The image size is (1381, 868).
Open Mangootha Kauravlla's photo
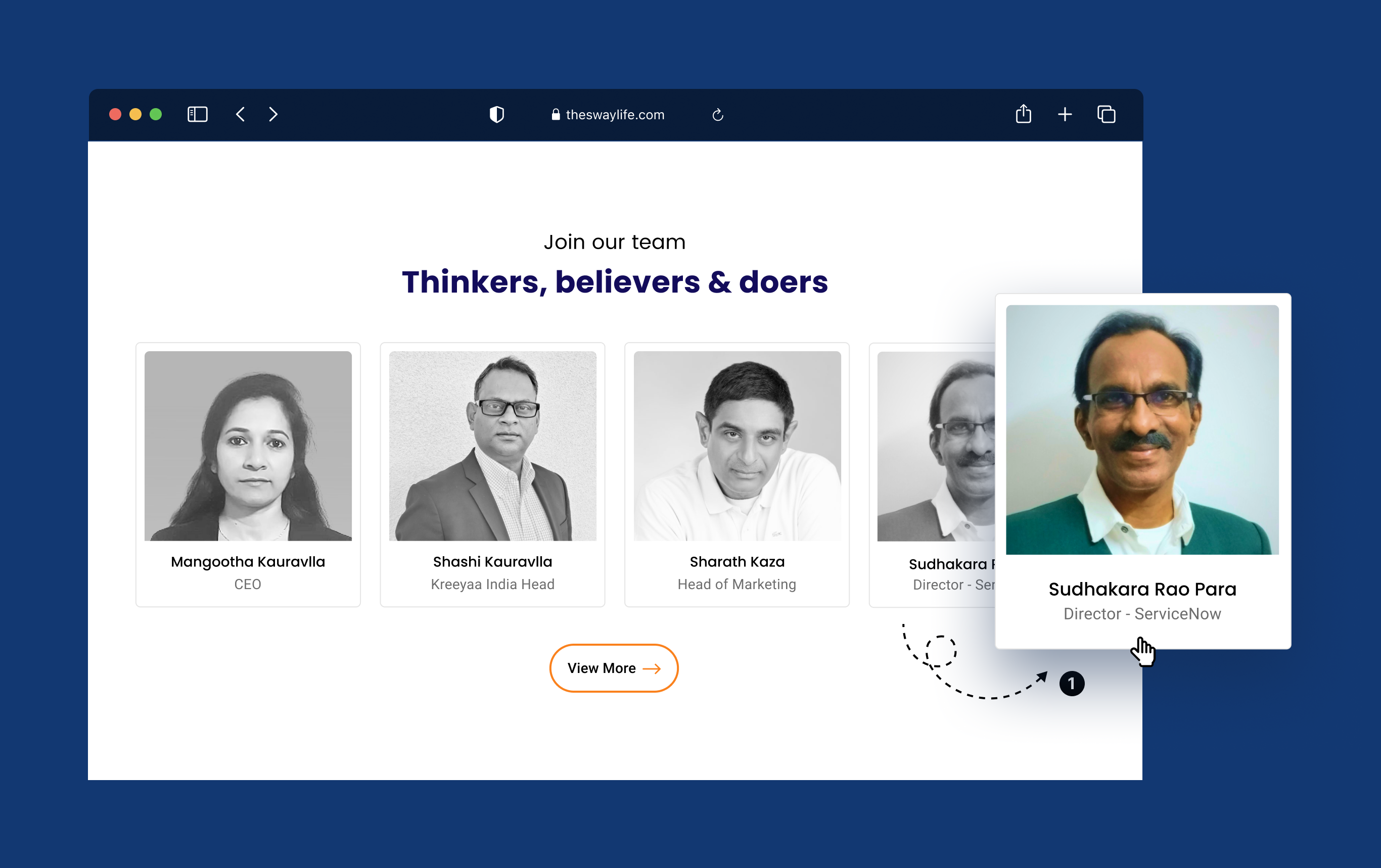248,446
